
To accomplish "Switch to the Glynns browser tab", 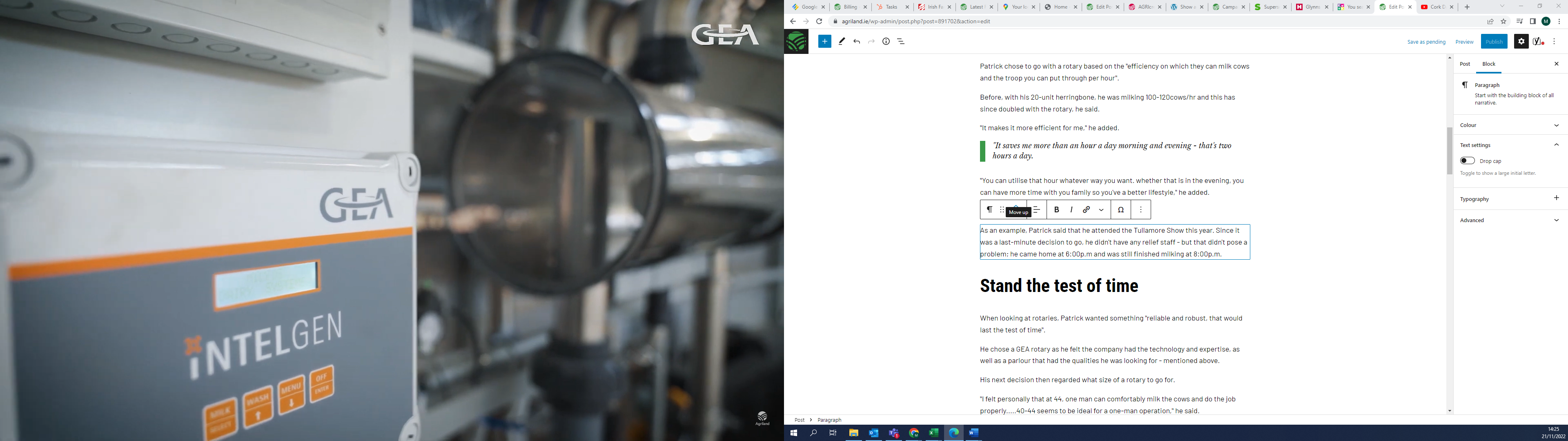I will [1311, 7].
